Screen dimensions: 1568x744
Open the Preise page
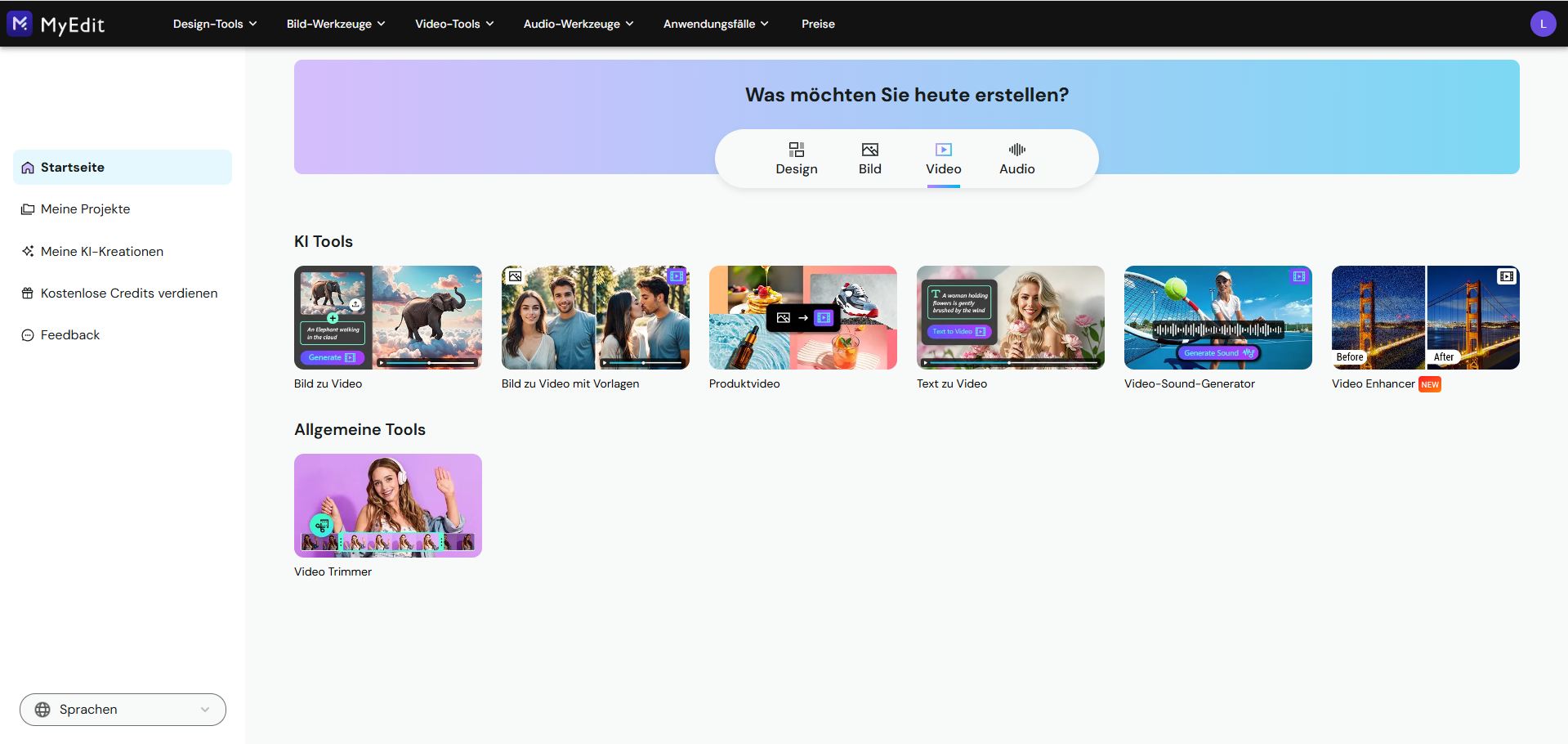pyautogui.click(x=818, y=24)
